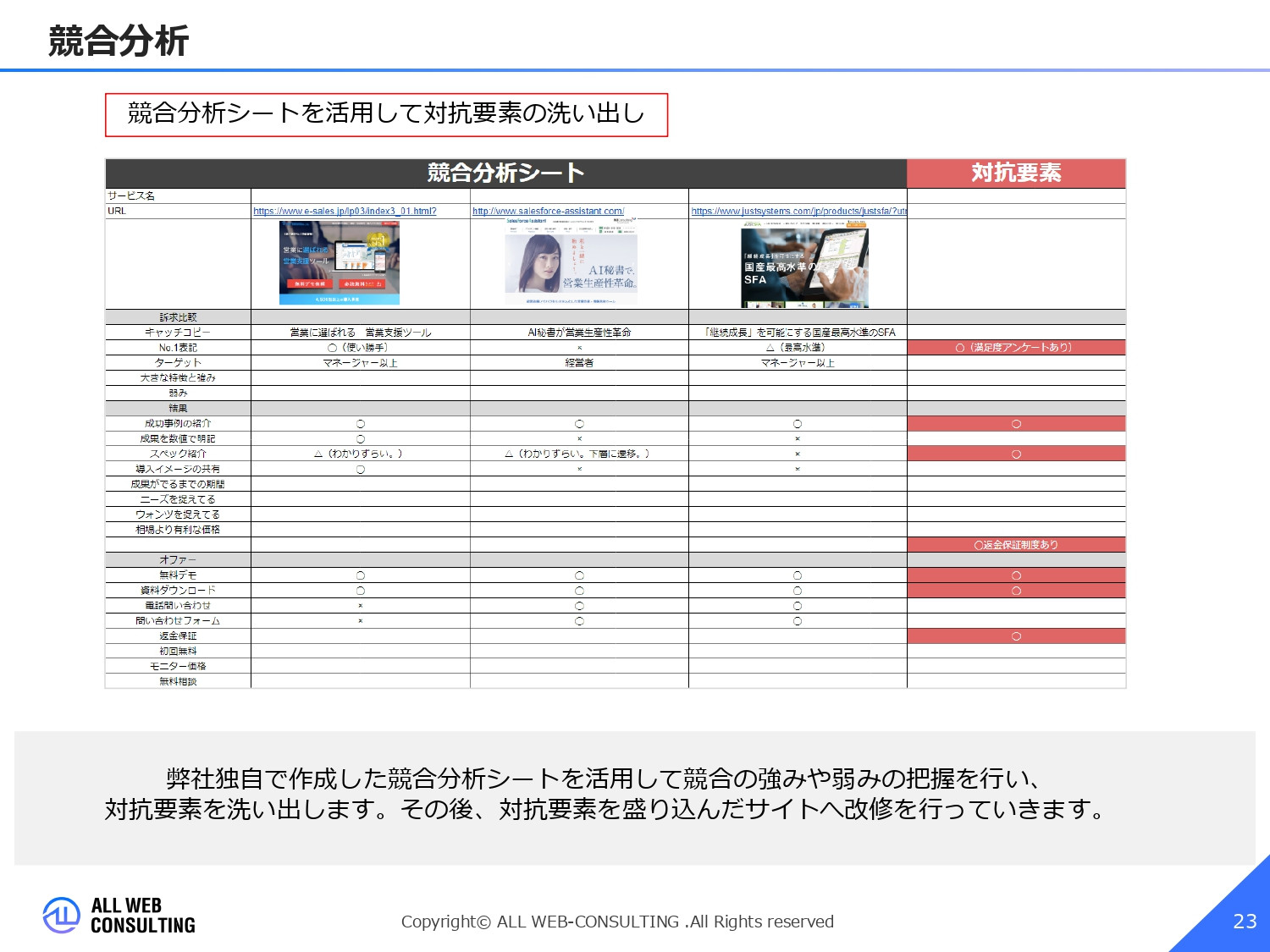1270x952 pixels.
Task: Open the e-sales.jp URL link
Action: [345, 211]
